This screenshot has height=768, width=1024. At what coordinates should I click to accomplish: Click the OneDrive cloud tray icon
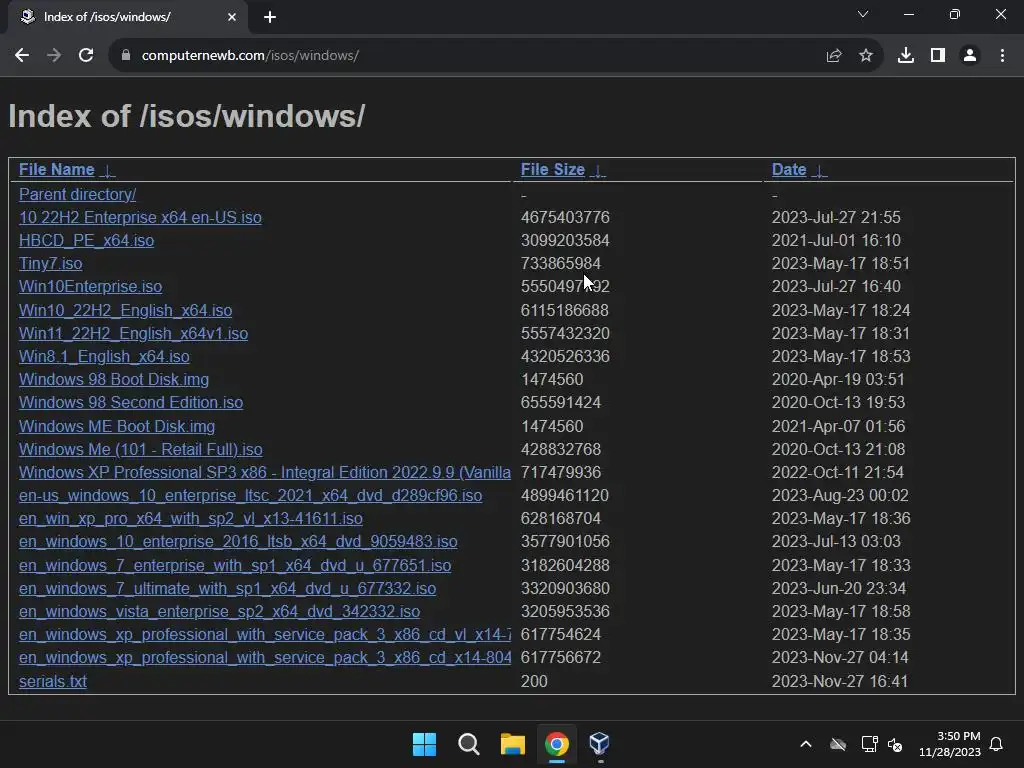[x=838, y=744]
